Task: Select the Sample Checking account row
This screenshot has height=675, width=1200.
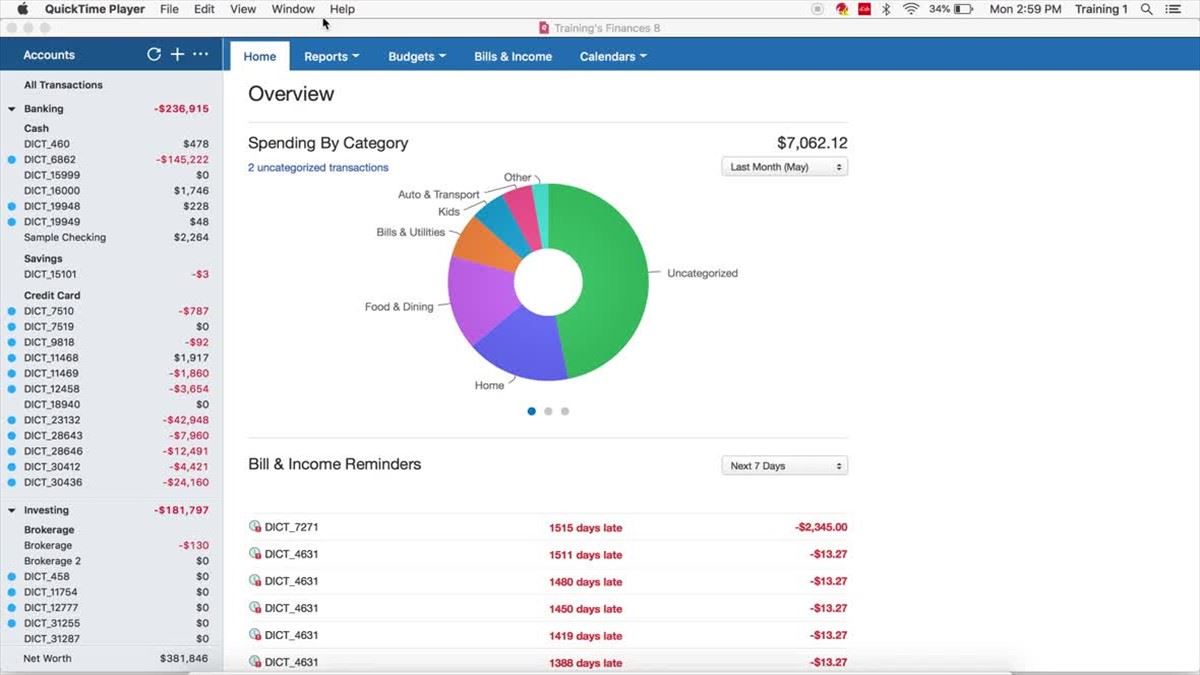Action: 65,238
